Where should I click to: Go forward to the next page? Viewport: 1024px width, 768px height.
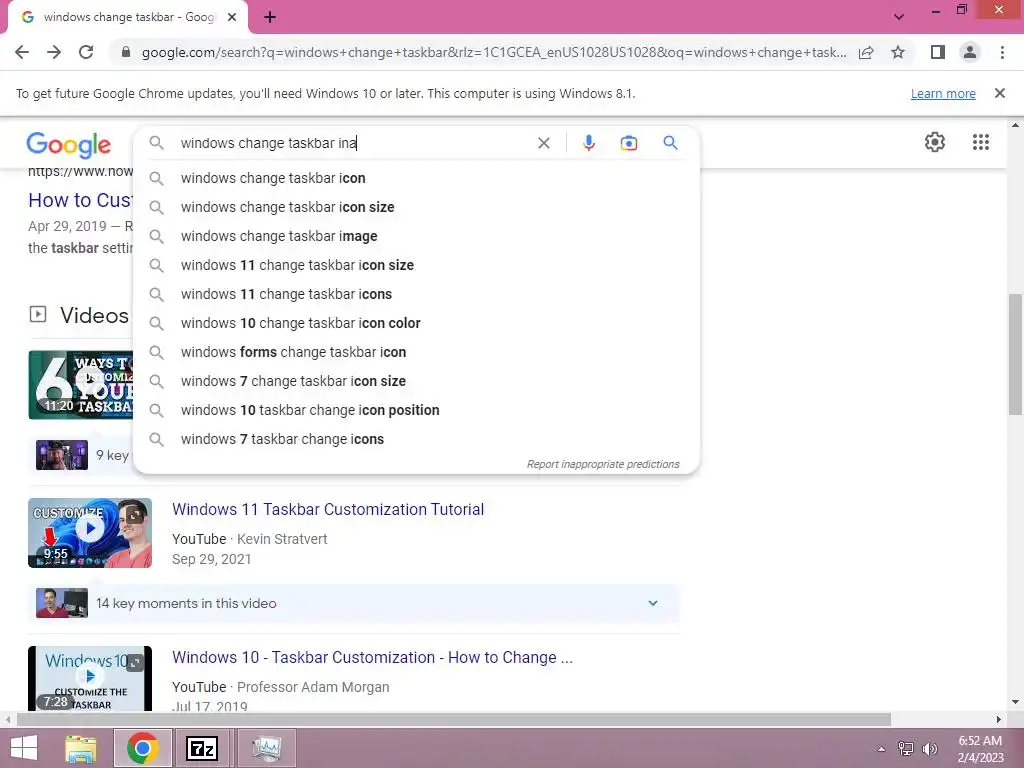[54, 52]
